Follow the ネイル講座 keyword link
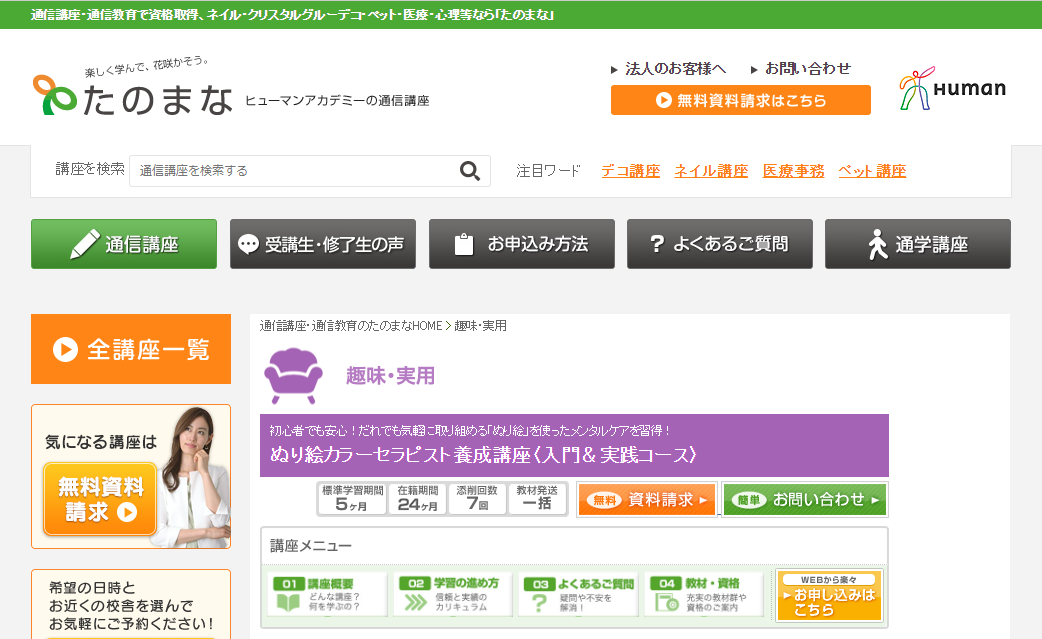Screen dimensions: 1042x639 711,171
